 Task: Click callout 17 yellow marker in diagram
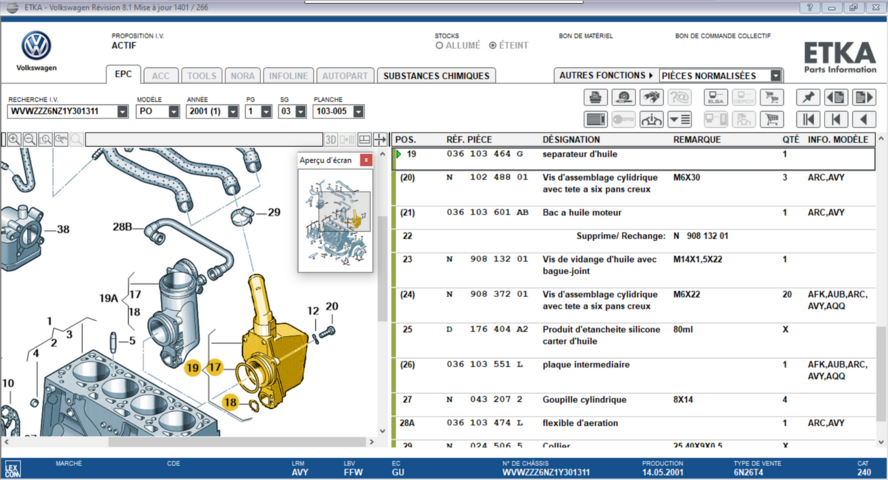coord(215,367)
